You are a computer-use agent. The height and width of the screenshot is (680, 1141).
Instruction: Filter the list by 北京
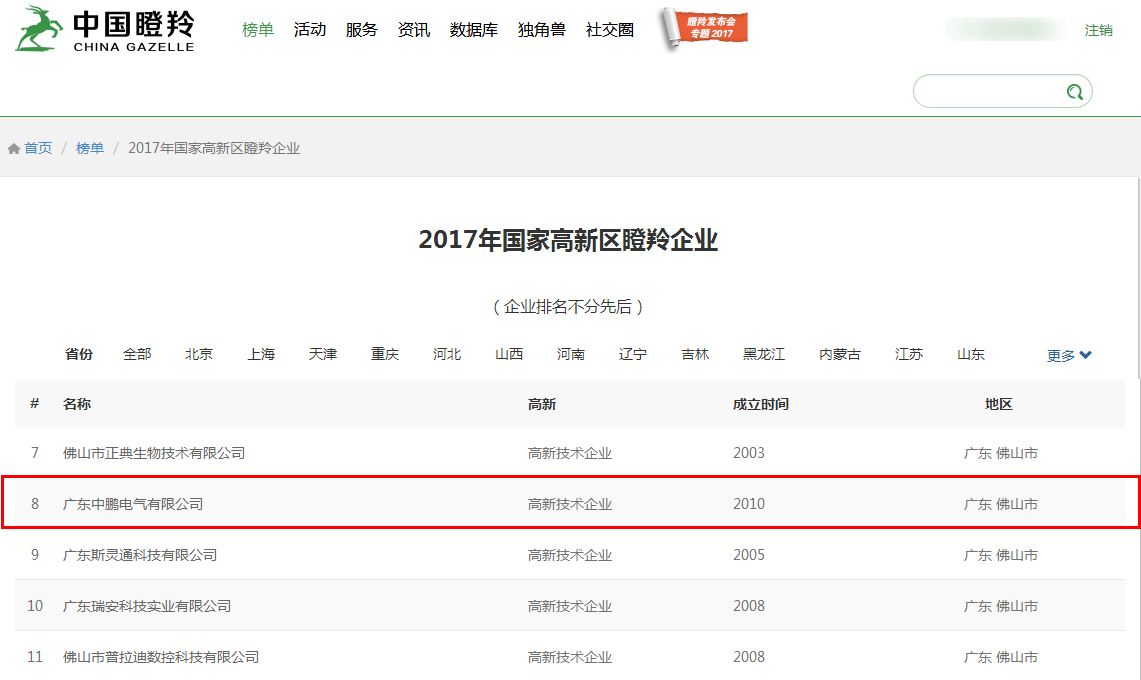pos(199,354)
